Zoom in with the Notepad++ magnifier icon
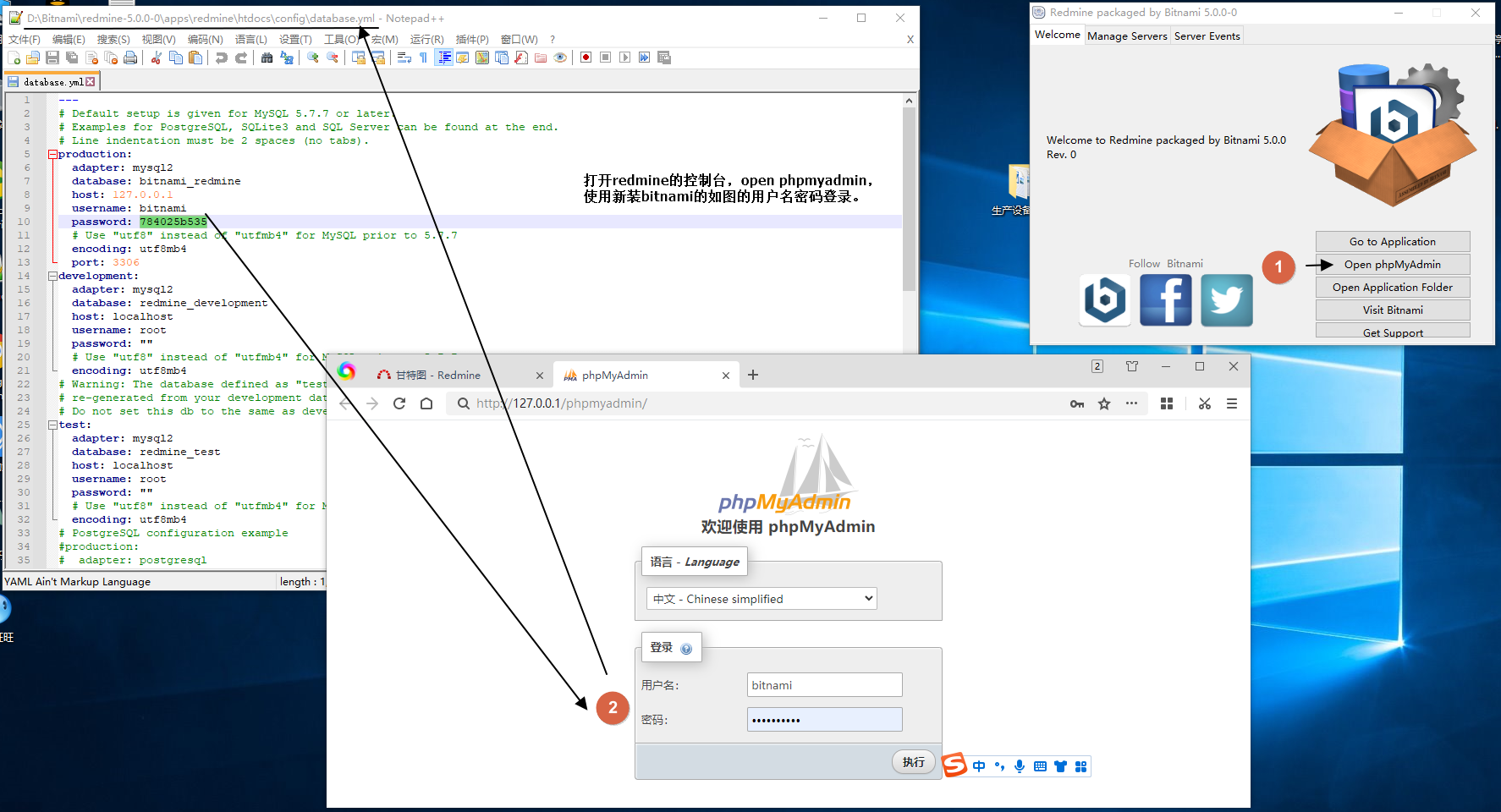This screenshot has height=812, width=1501. pyautogui.click(x=313, y=58)
